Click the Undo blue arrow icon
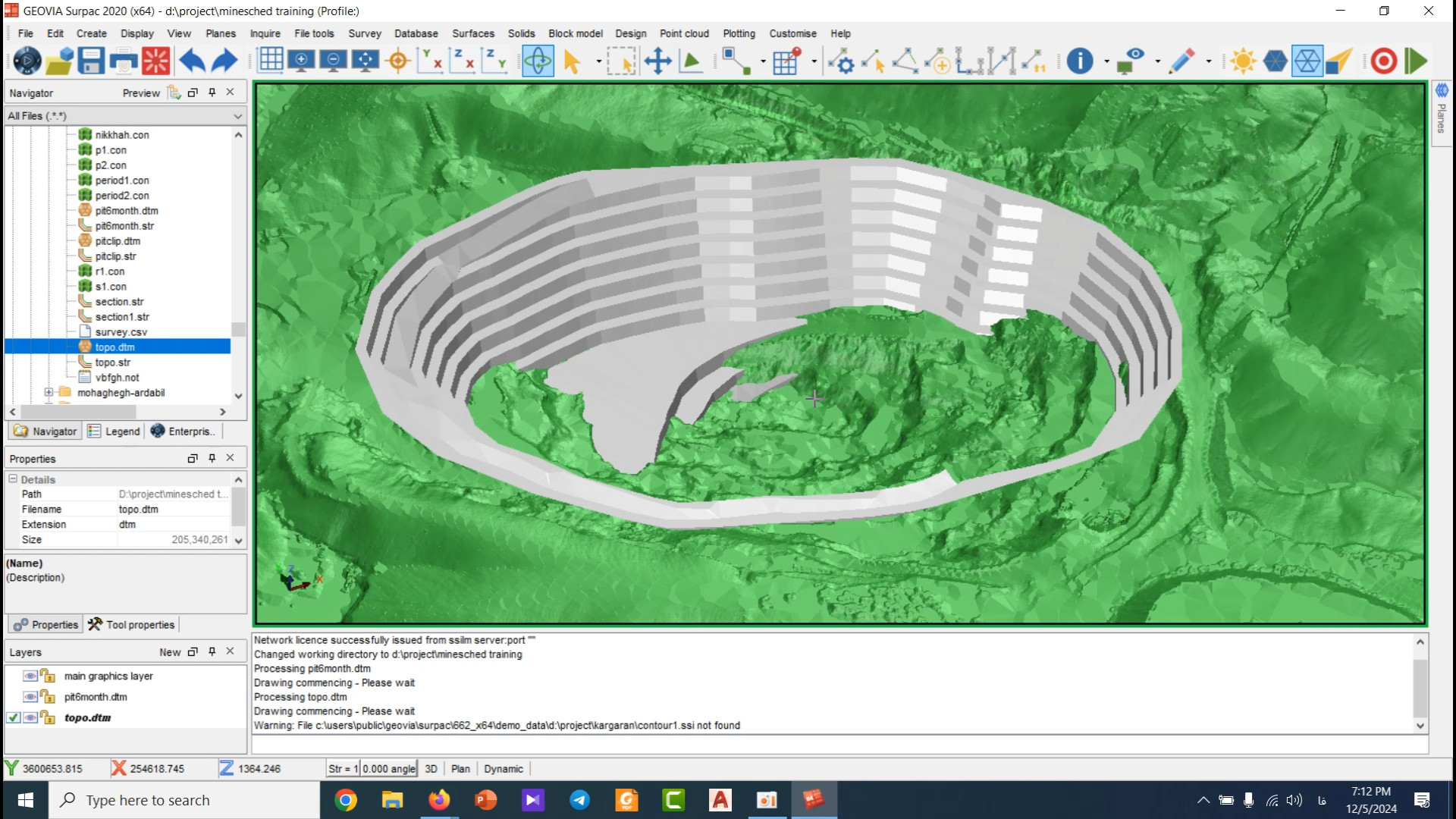Screen dimensions: 1456x819 tap(192, 61)
